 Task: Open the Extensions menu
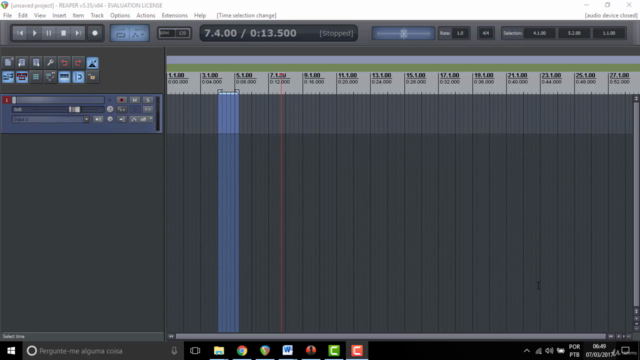(x=174, y=16)
